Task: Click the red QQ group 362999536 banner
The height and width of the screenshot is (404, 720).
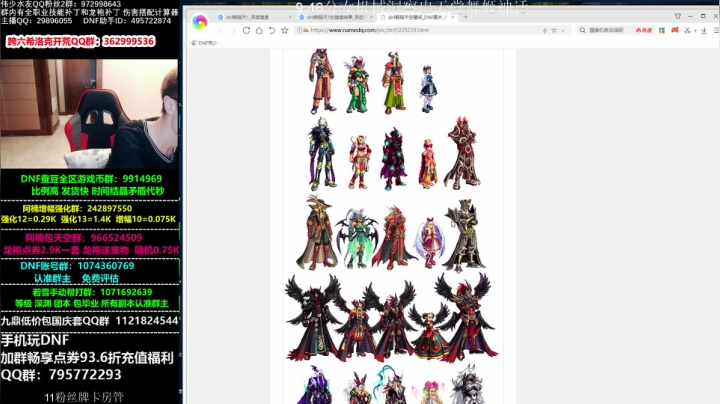Action: [x=81, y=41]
